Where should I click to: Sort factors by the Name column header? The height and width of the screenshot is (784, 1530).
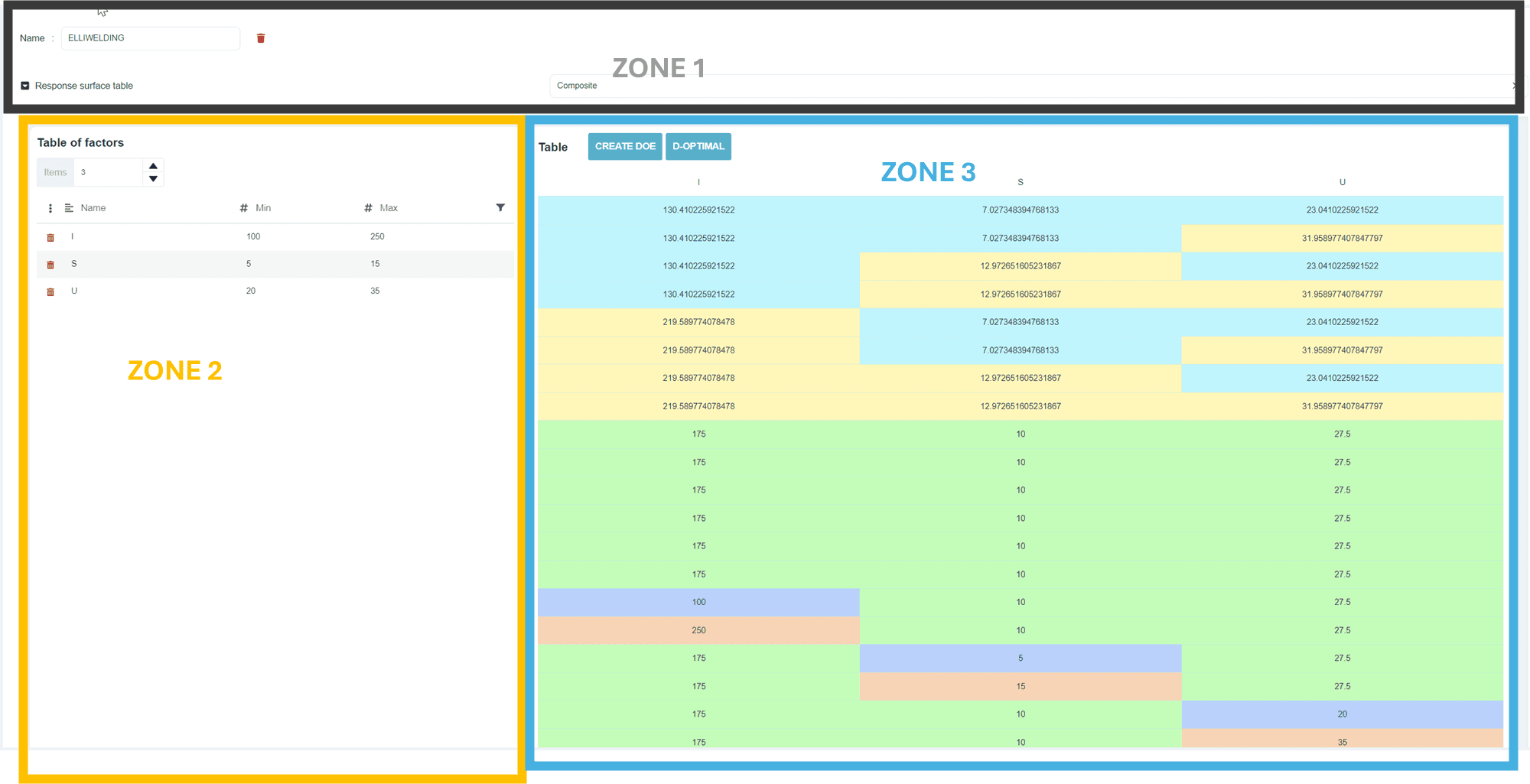tap(93, 208)
